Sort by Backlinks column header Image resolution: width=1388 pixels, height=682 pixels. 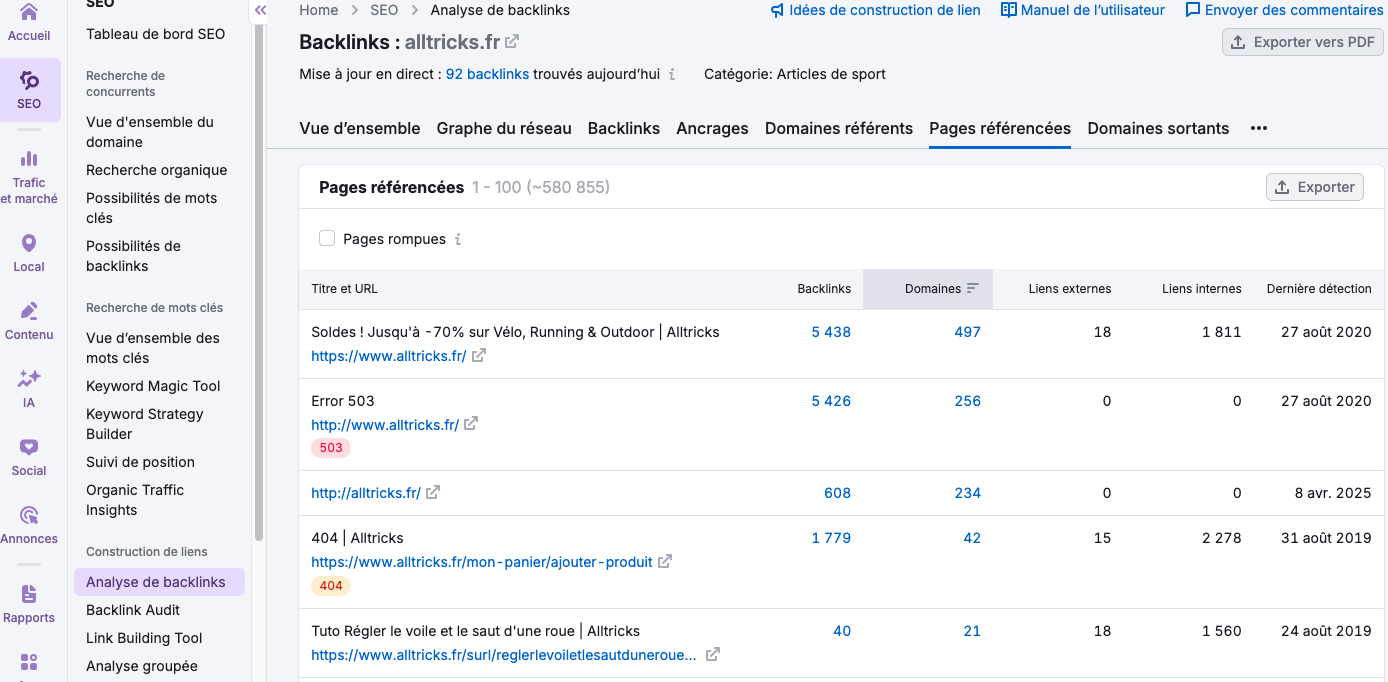click(824, 289)
